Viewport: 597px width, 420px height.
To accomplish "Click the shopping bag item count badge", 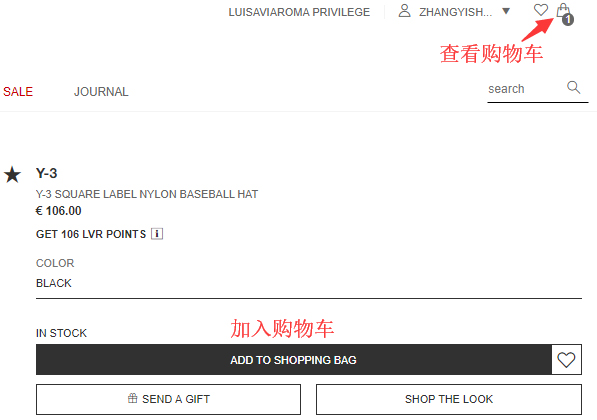I will tap(568, 19).
